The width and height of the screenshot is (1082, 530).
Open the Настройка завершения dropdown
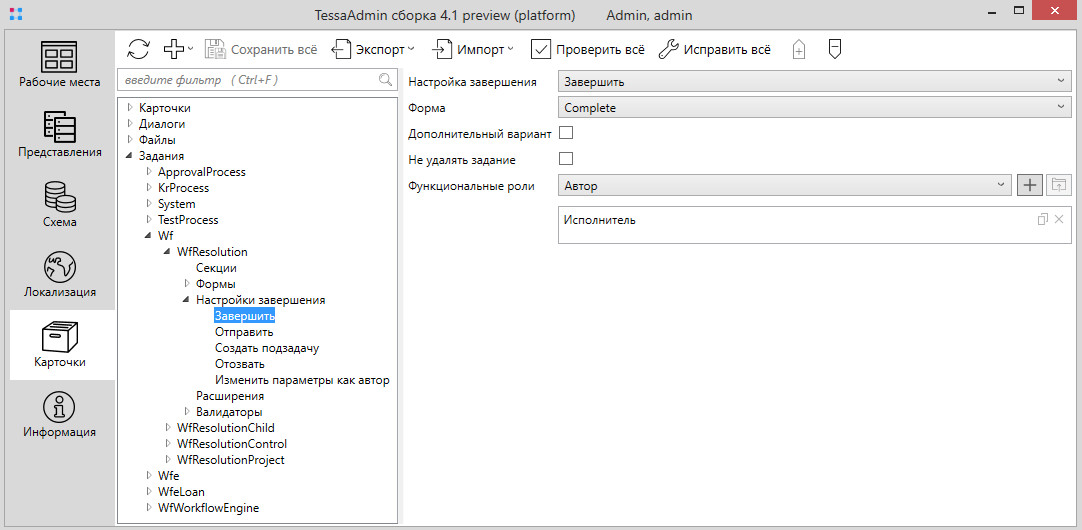(814, 82)
